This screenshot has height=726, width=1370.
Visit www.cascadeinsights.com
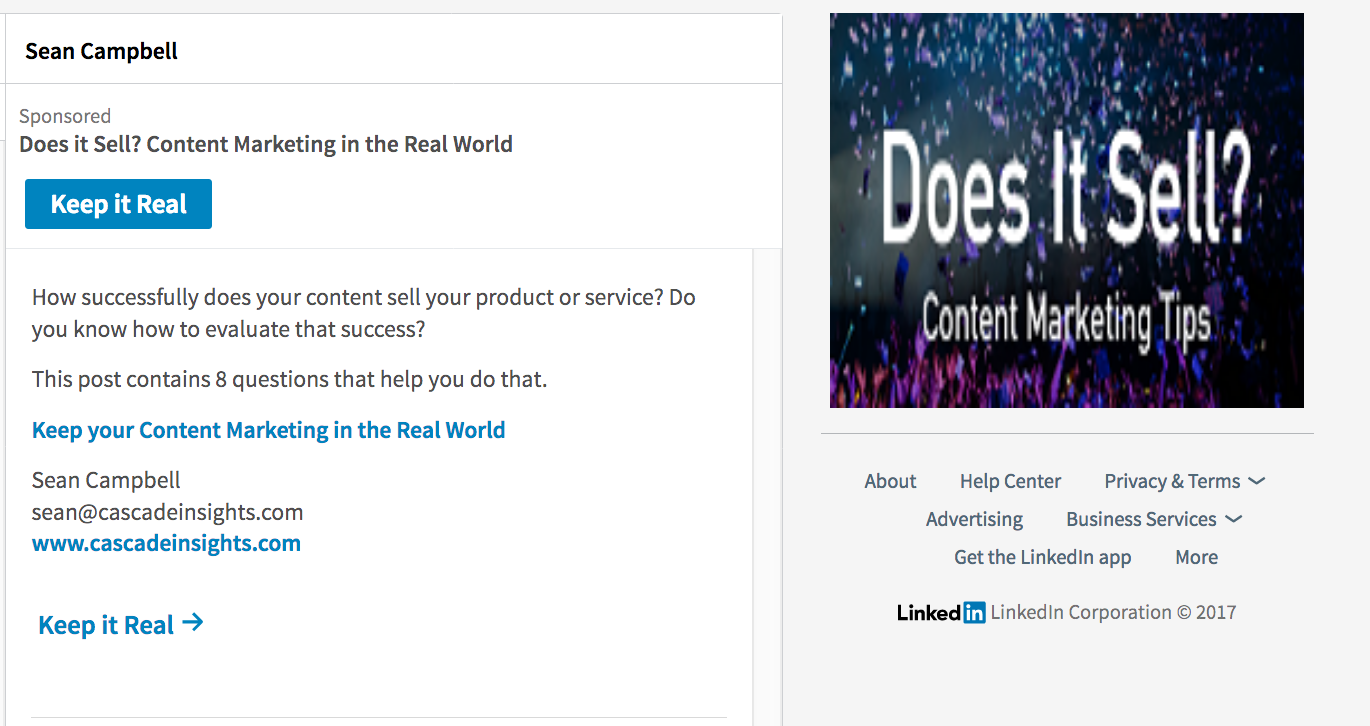(x=166, y=543)
